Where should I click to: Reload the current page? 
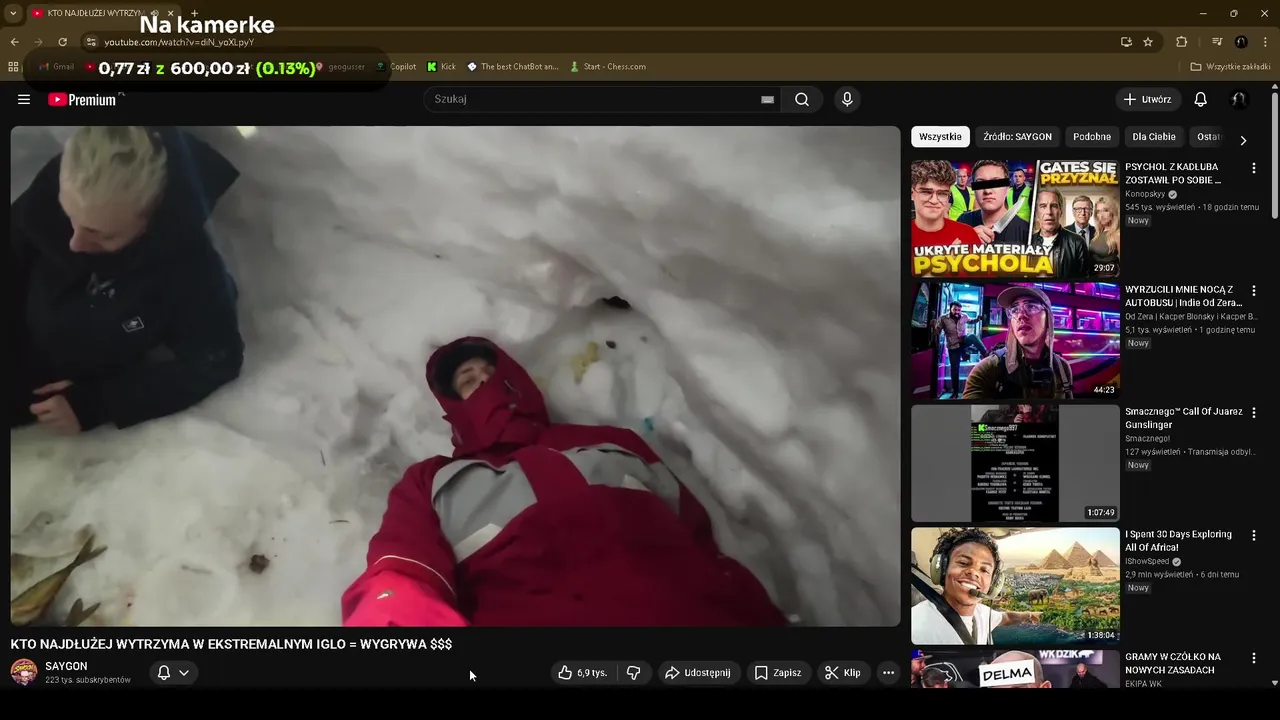click(62, 42)
